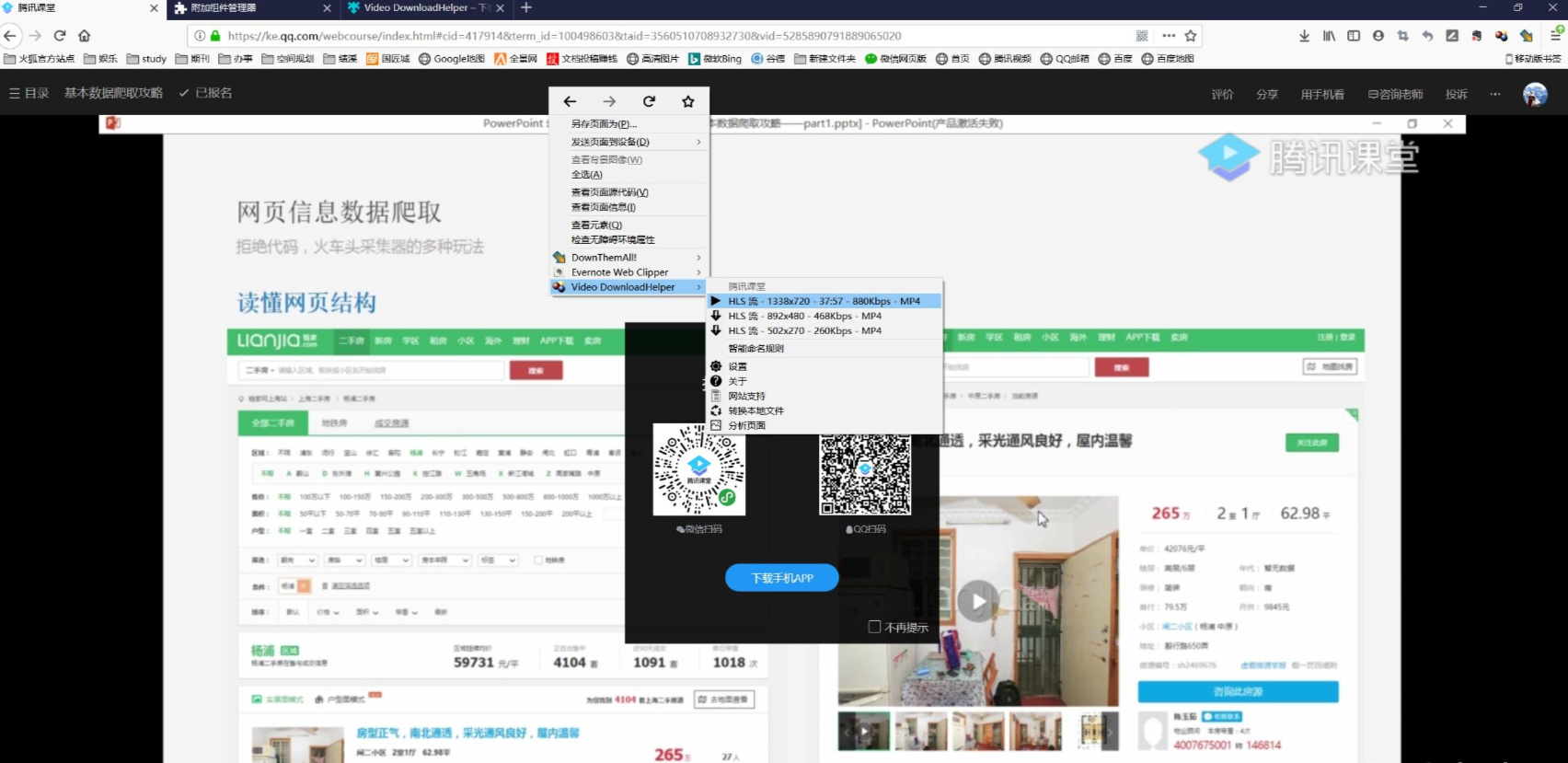
Task: Open the user avatar in course header
Action: point(1535,94)
